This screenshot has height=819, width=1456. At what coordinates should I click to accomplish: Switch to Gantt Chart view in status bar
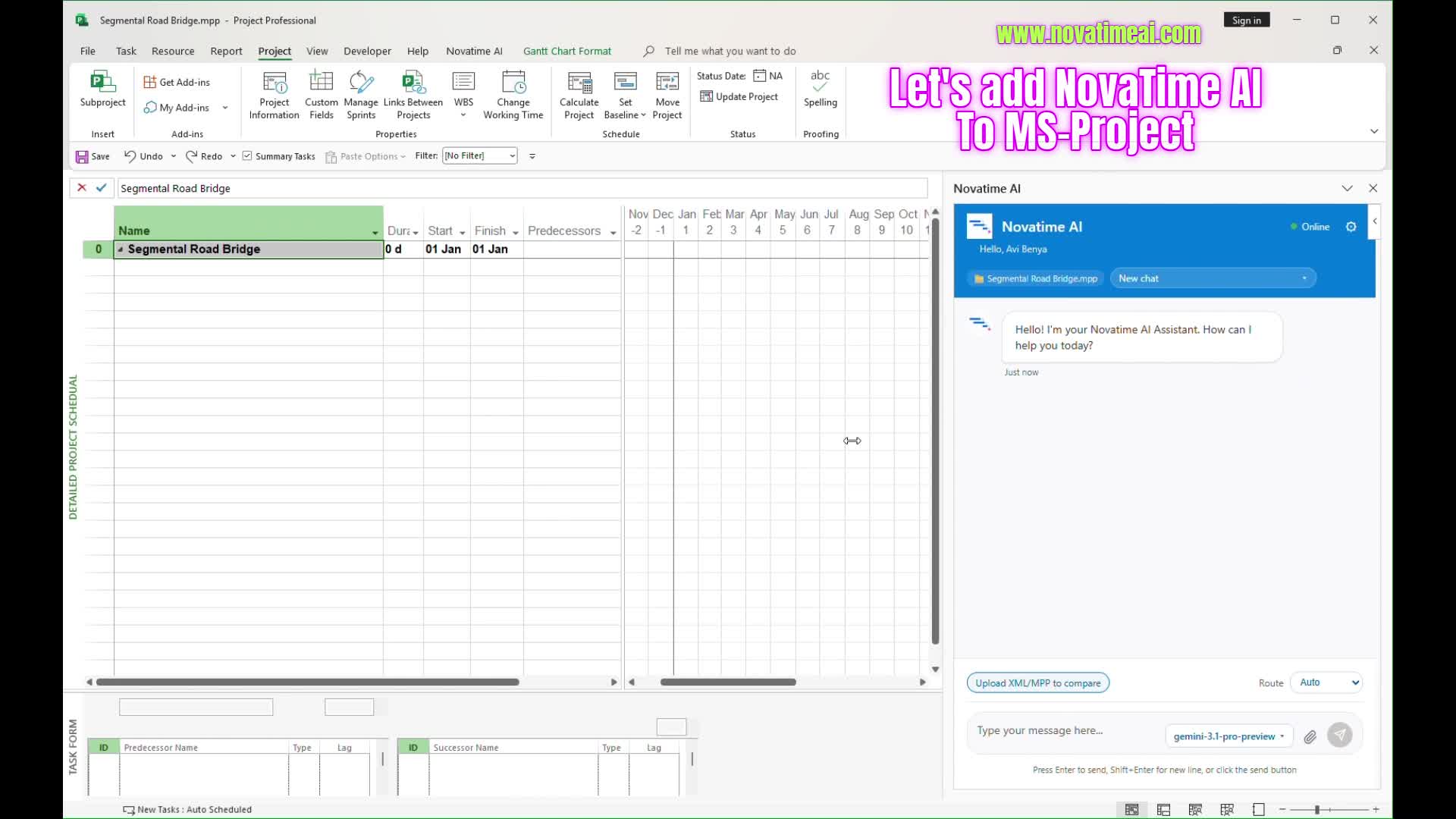tap(1131, 810)
